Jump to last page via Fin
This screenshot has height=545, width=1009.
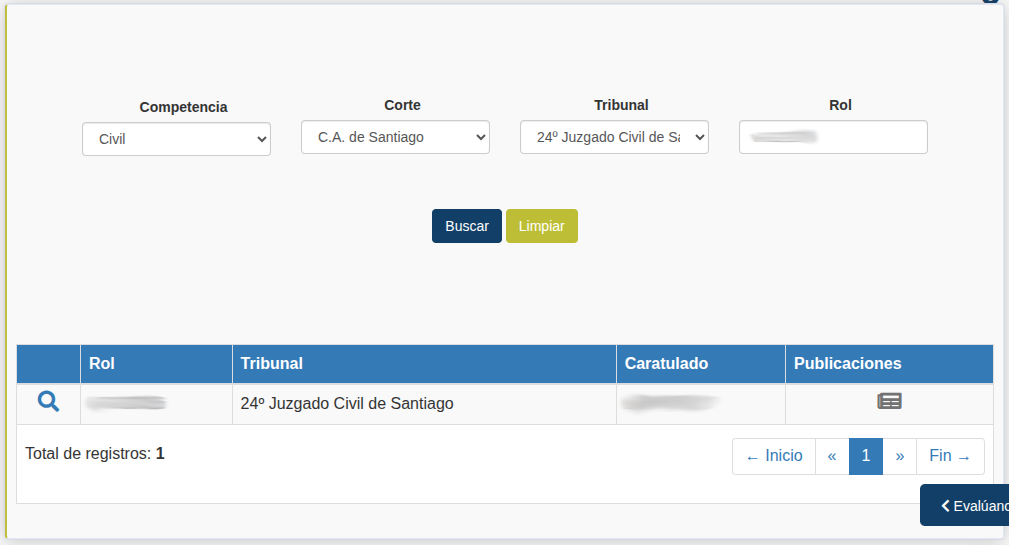pos(950,456)
